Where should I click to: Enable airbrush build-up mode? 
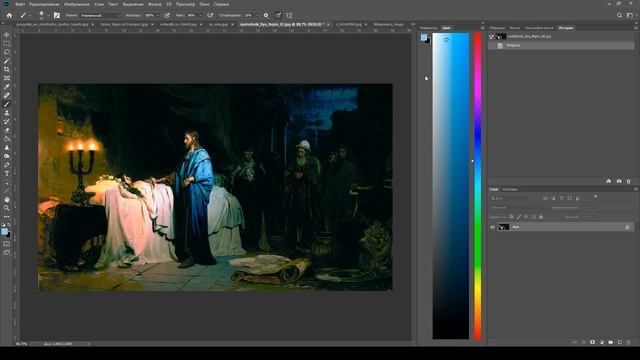(x=210, y=16)
